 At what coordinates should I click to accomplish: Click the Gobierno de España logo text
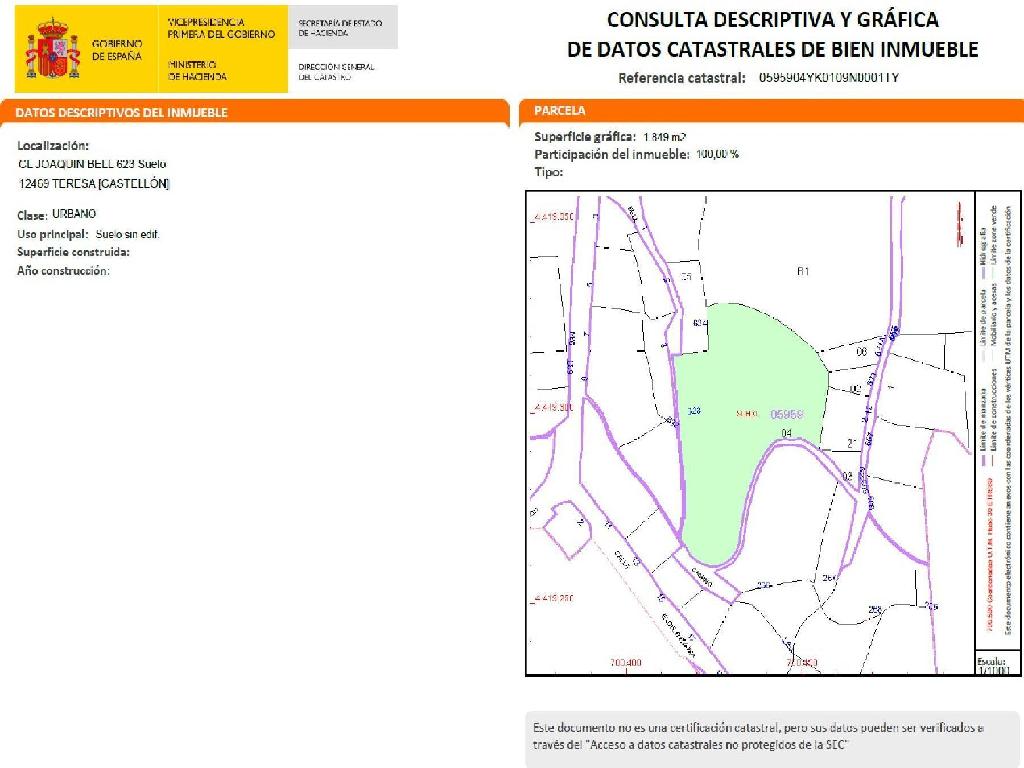click(x=117, y=50)
